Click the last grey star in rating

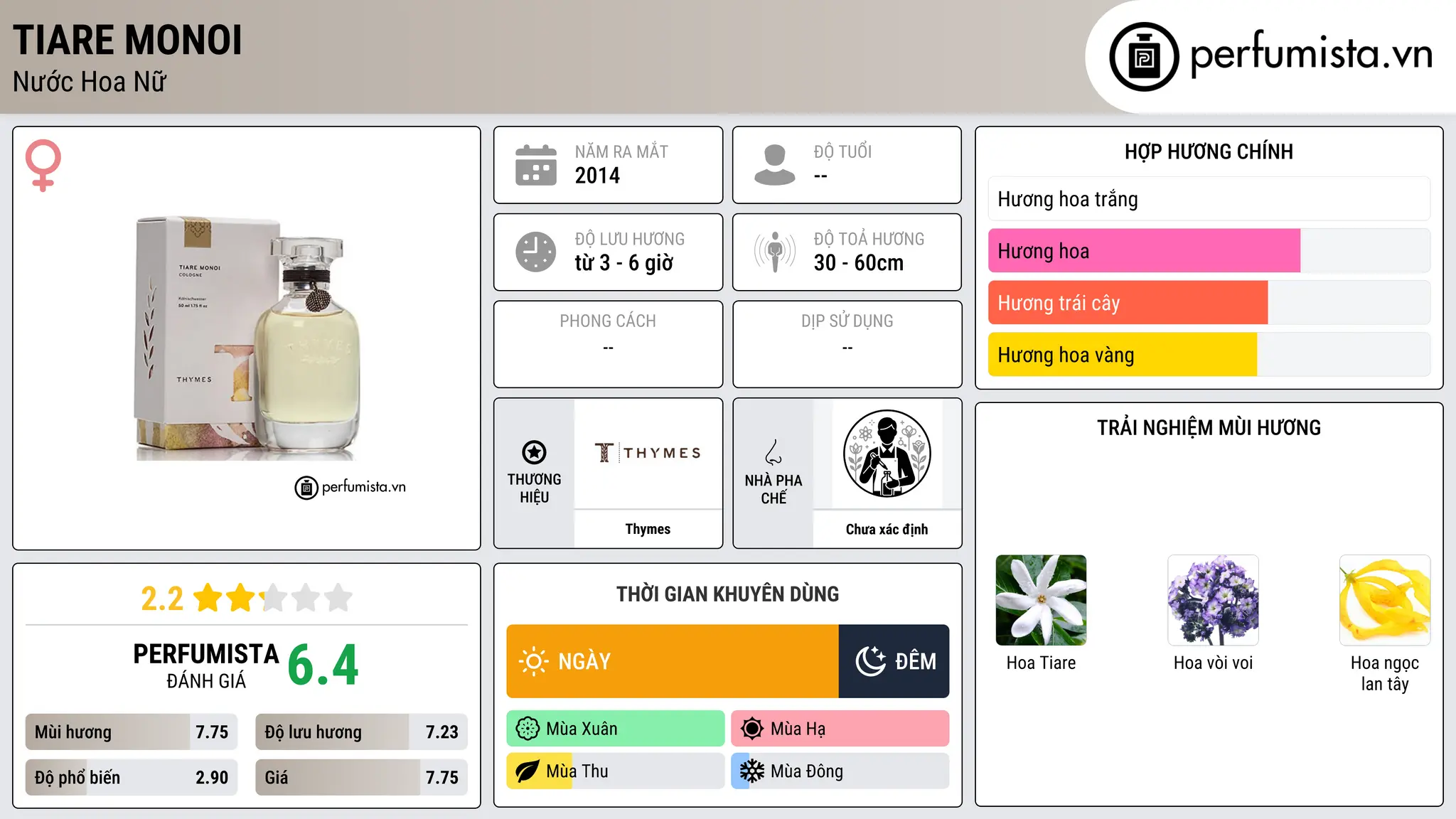338,598
